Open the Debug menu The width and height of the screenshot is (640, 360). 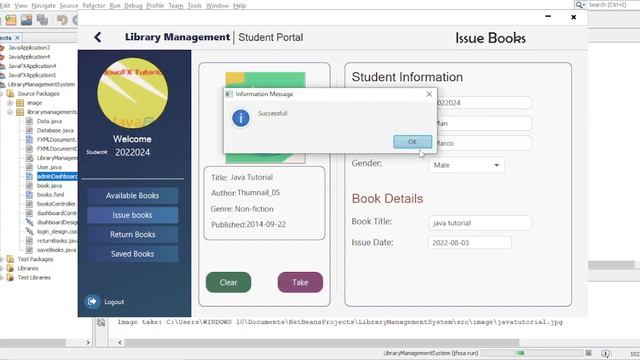133,6
